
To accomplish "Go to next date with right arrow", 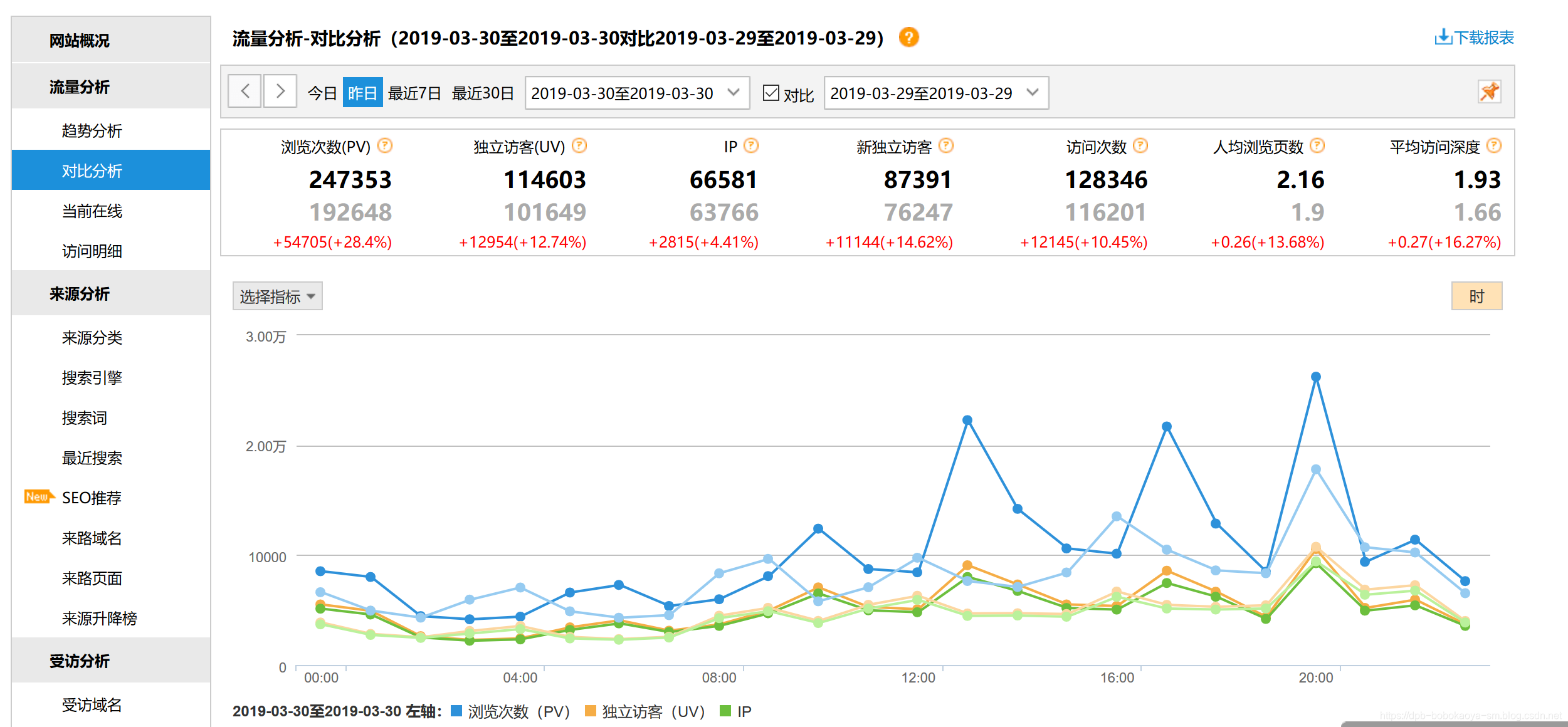I will coord(280,92).
